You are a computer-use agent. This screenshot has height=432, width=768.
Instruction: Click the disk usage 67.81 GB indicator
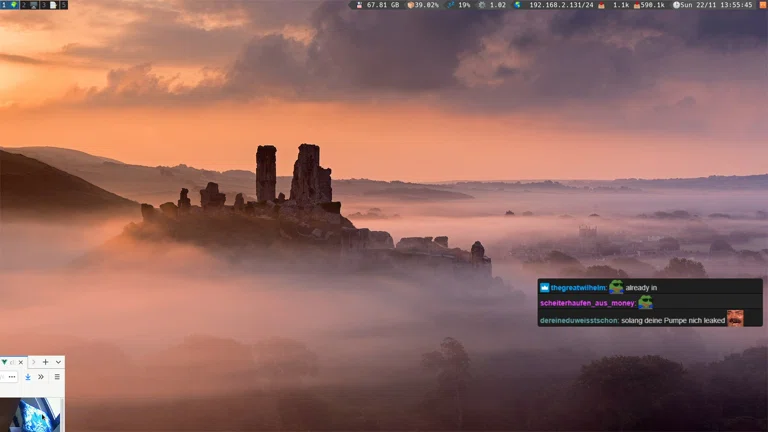point(377,5)
